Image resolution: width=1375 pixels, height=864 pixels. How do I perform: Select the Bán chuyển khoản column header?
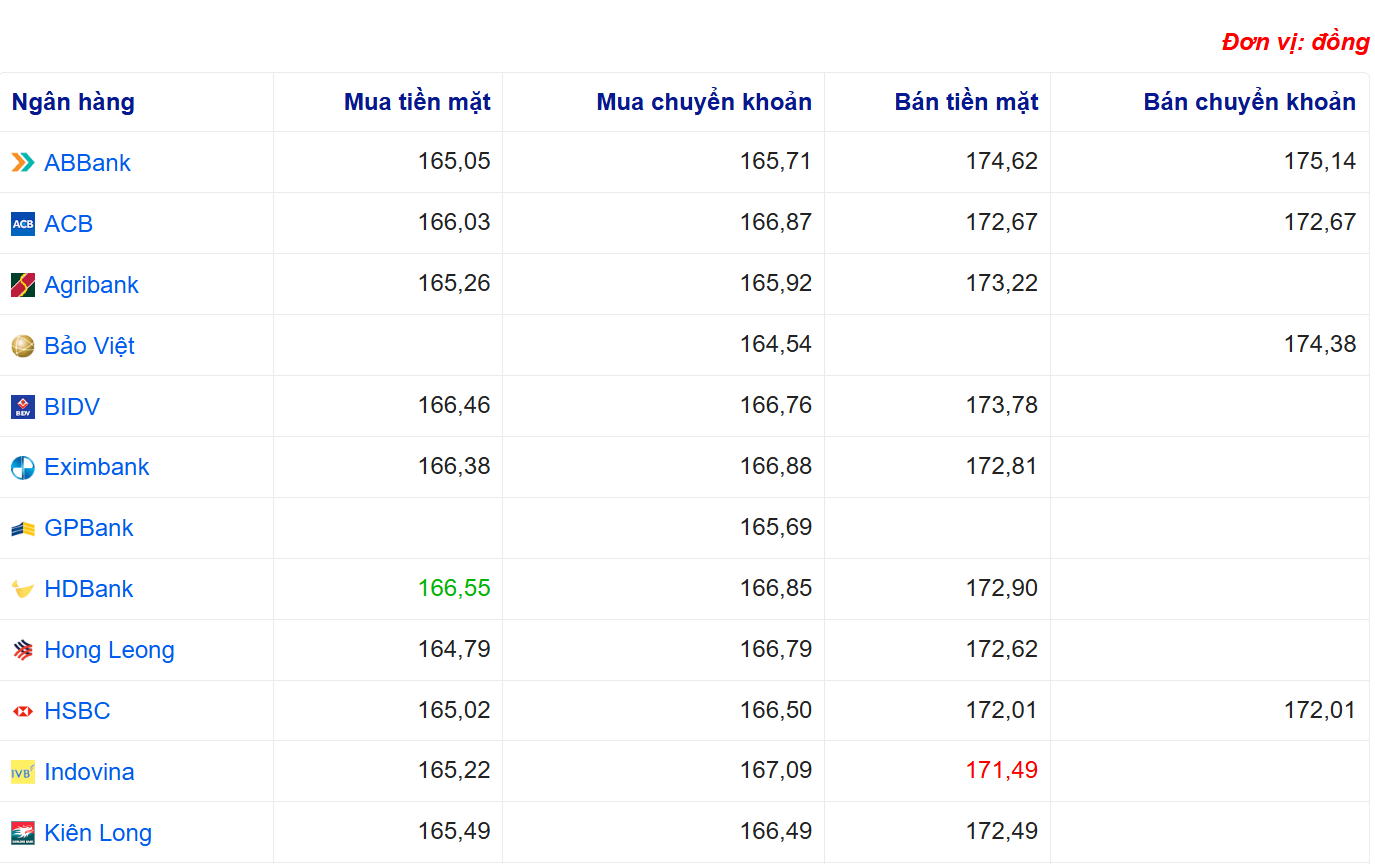point(1249,102)
